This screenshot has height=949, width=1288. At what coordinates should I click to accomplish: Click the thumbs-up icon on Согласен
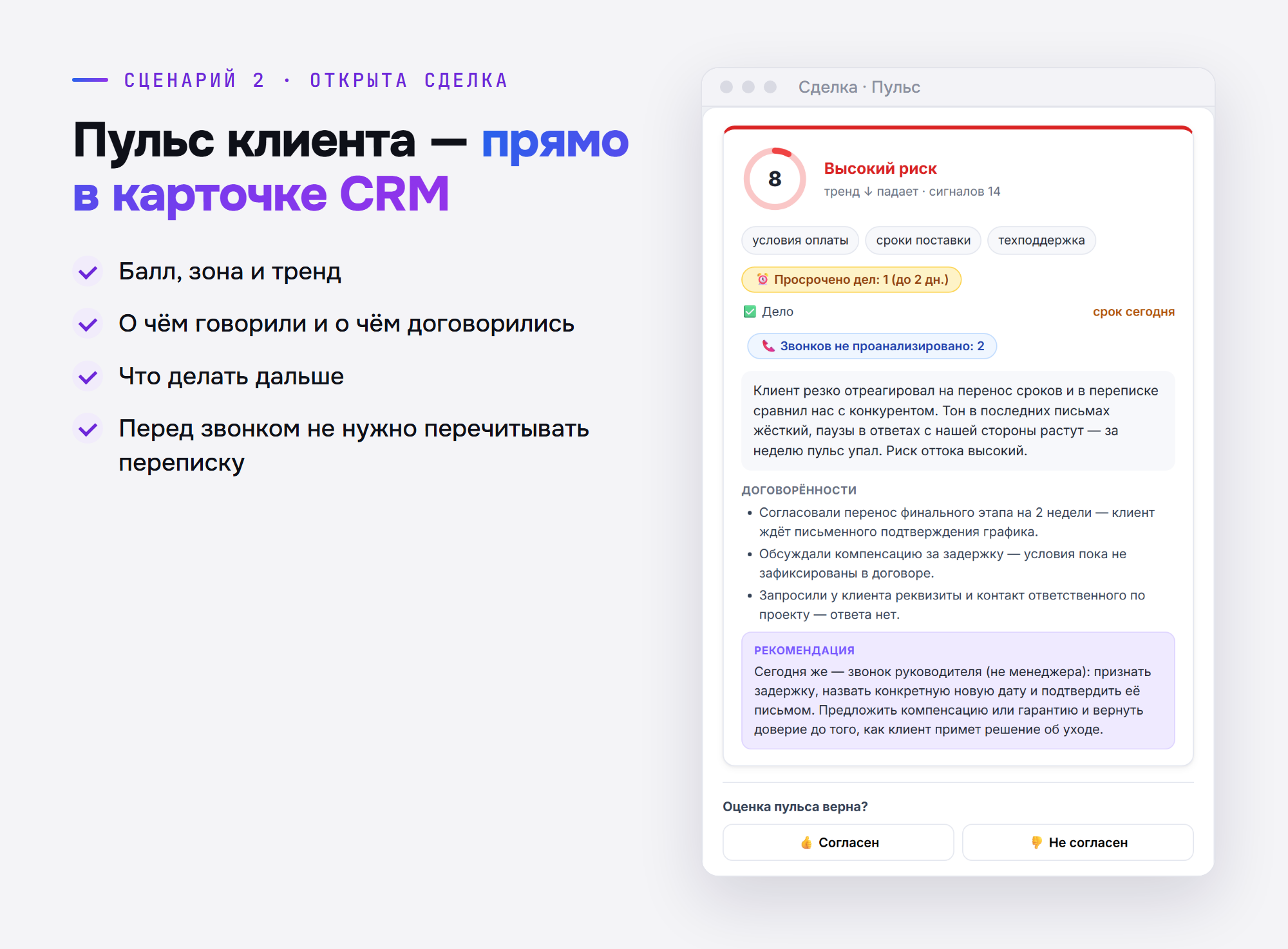pos(806,843)
